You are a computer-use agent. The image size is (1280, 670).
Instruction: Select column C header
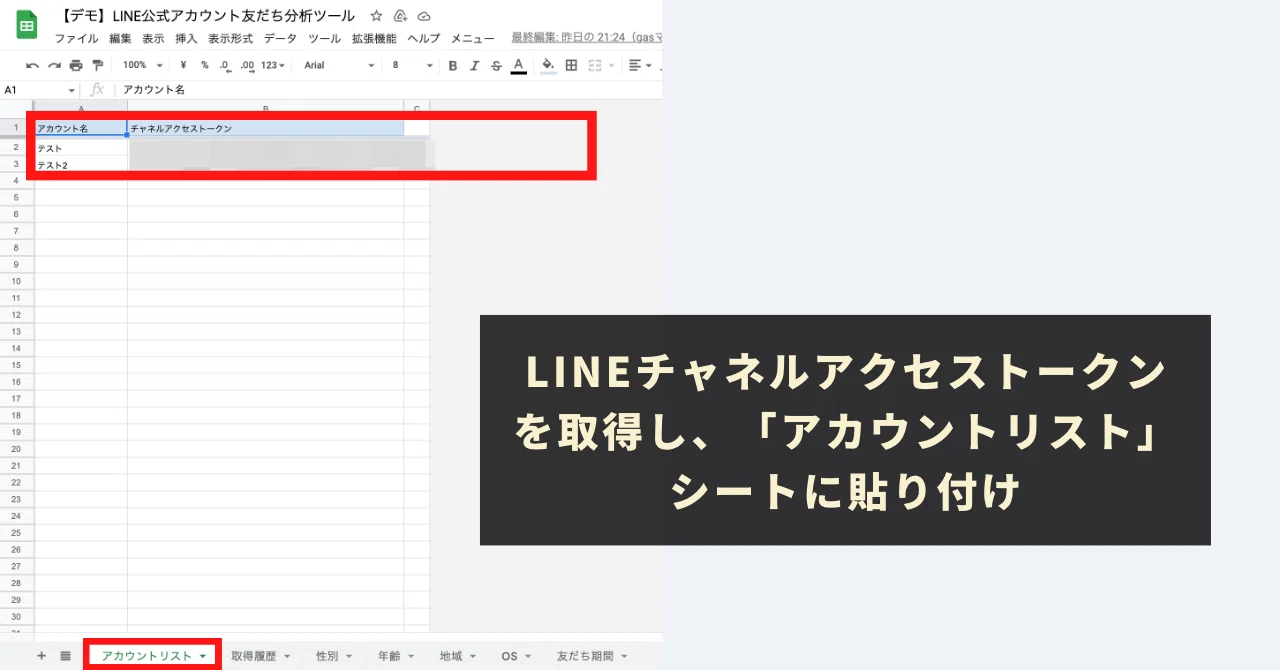(x=417, y=108)
